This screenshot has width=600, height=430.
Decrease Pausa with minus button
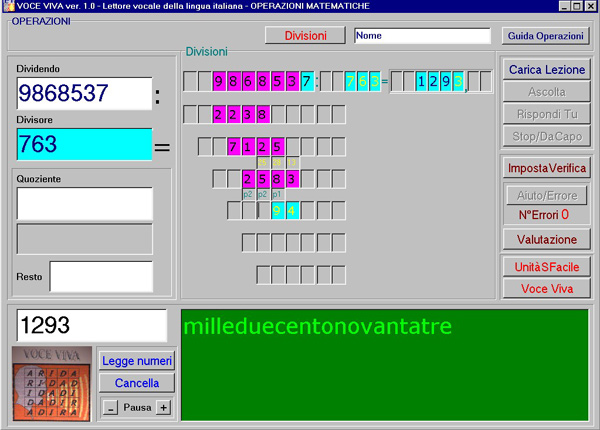[x=110, y=408]
